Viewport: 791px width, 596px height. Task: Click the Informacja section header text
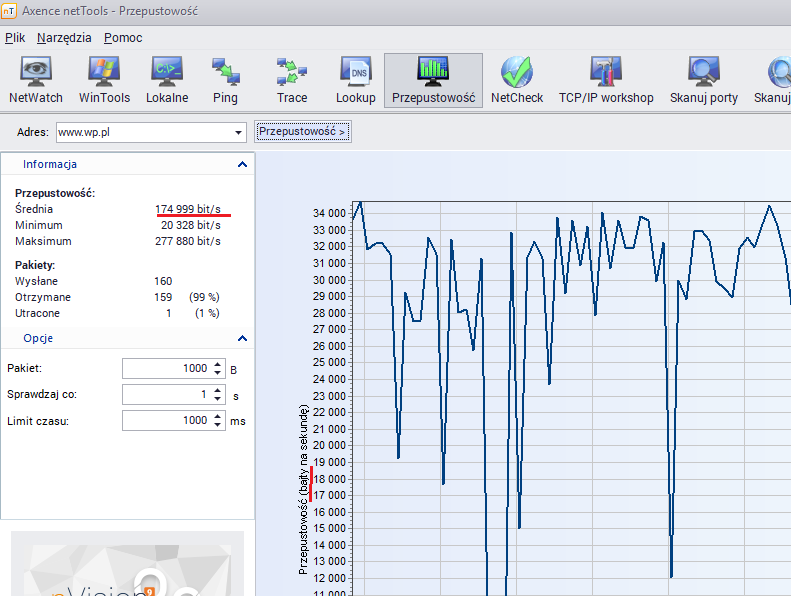[50, 164]
